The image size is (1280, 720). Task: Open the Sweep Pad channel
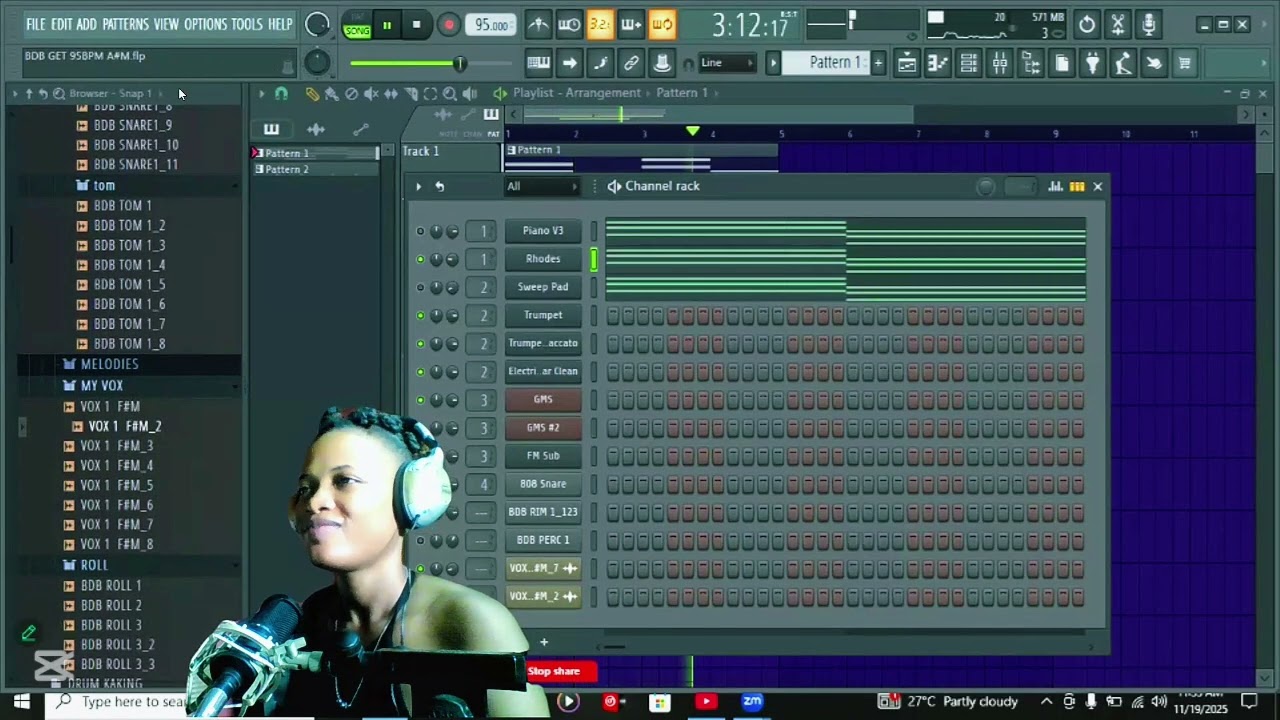(543, 287)
